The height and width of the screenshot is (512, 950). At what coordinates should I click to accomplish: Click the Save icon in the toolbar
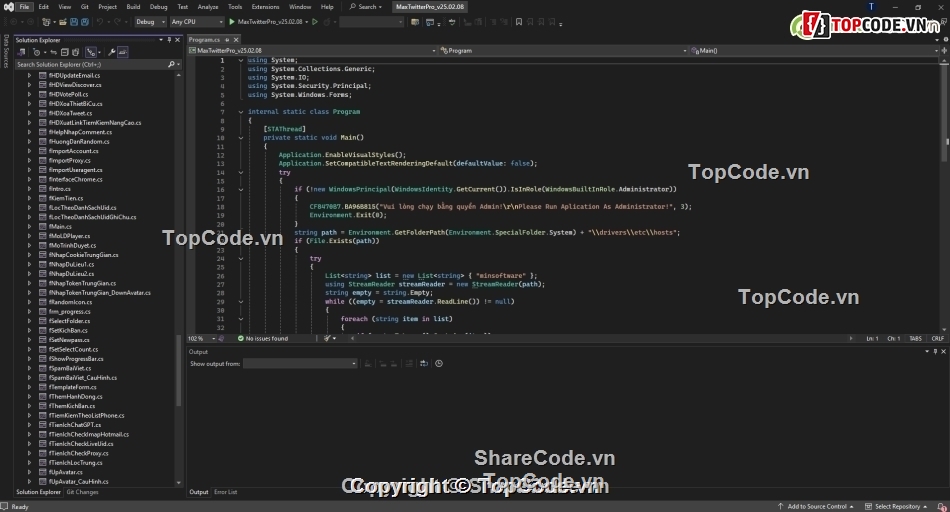(x=74, y=22)
